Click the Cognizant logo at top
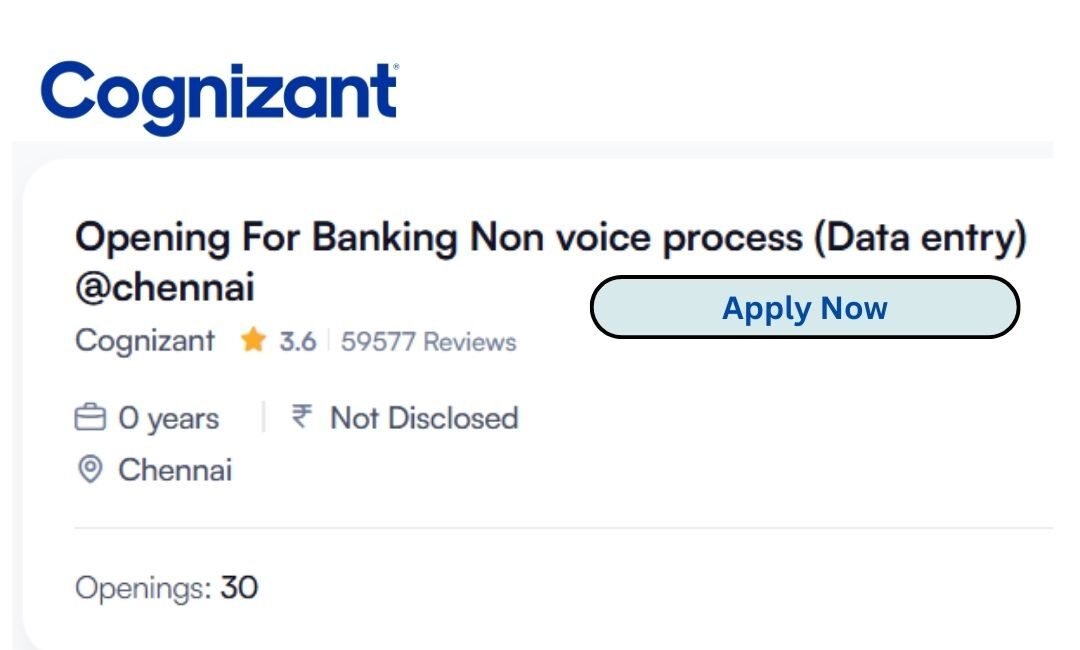1080x650 pixels. 218,95
